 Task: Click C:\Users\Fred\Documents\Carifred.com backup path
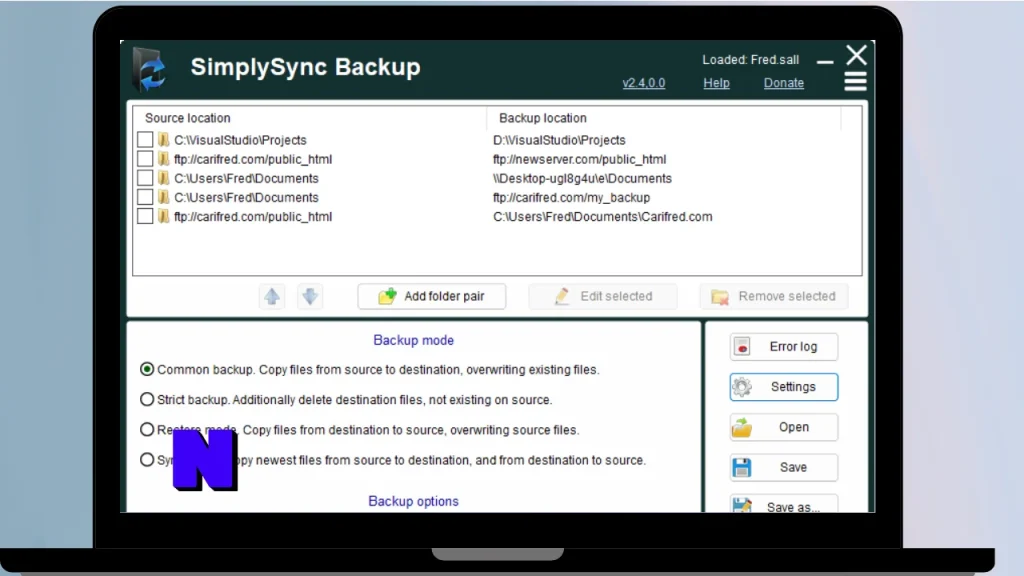[x=603, y=217]
